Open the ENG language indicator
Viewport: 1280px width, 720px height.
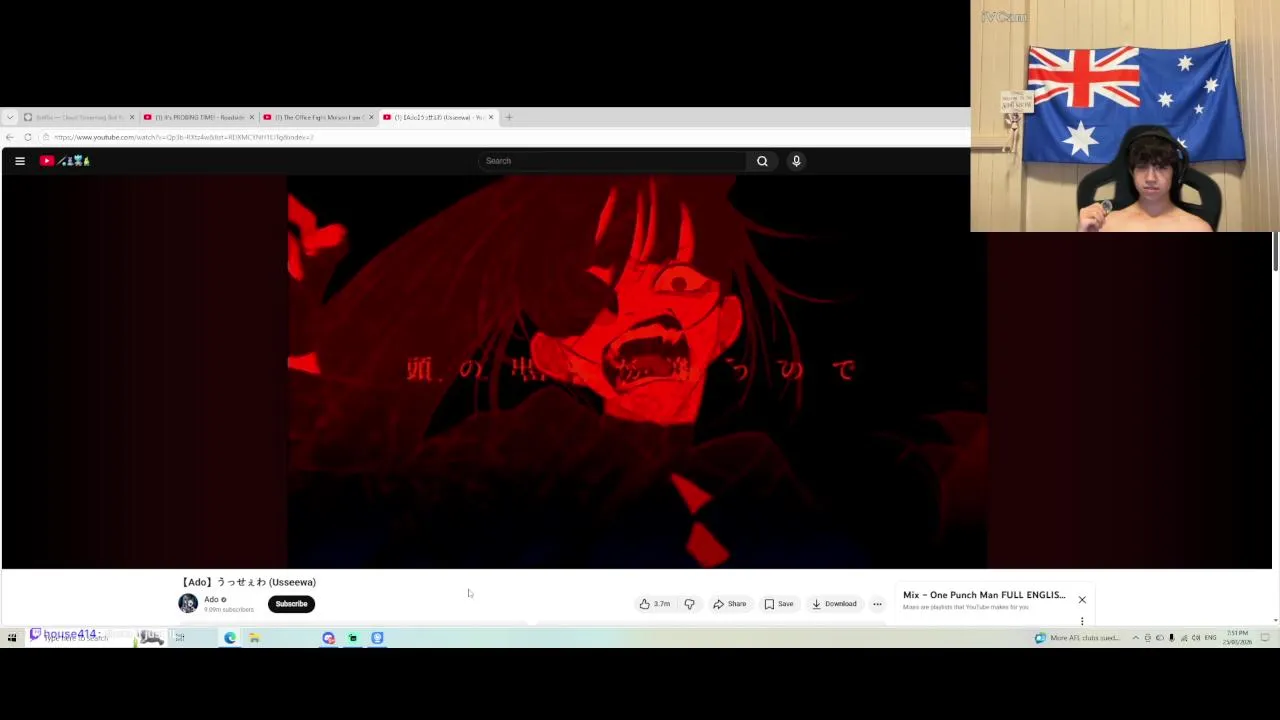(1210, 638)
